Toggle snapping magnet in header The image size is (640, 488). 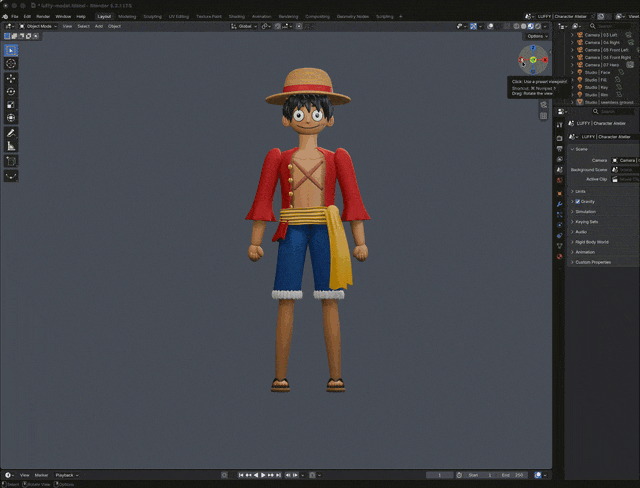click(278, 26)
